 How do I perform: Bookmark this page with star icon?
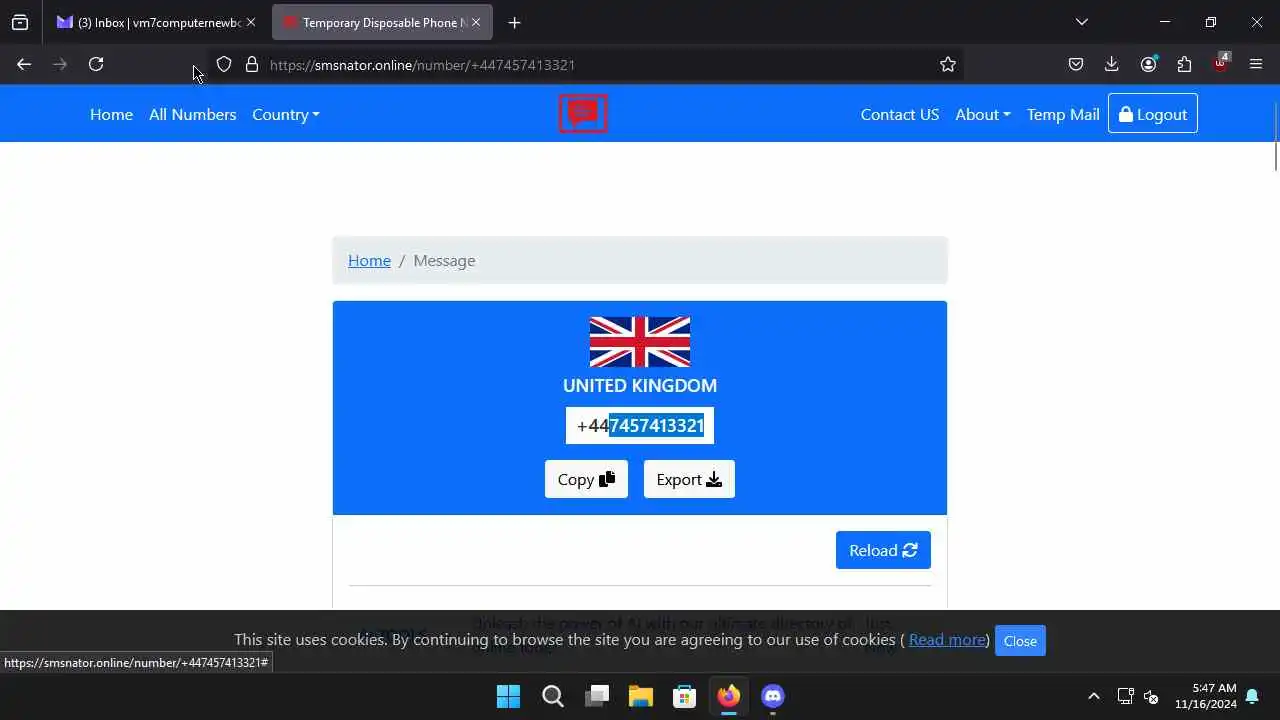coord(948,64)
